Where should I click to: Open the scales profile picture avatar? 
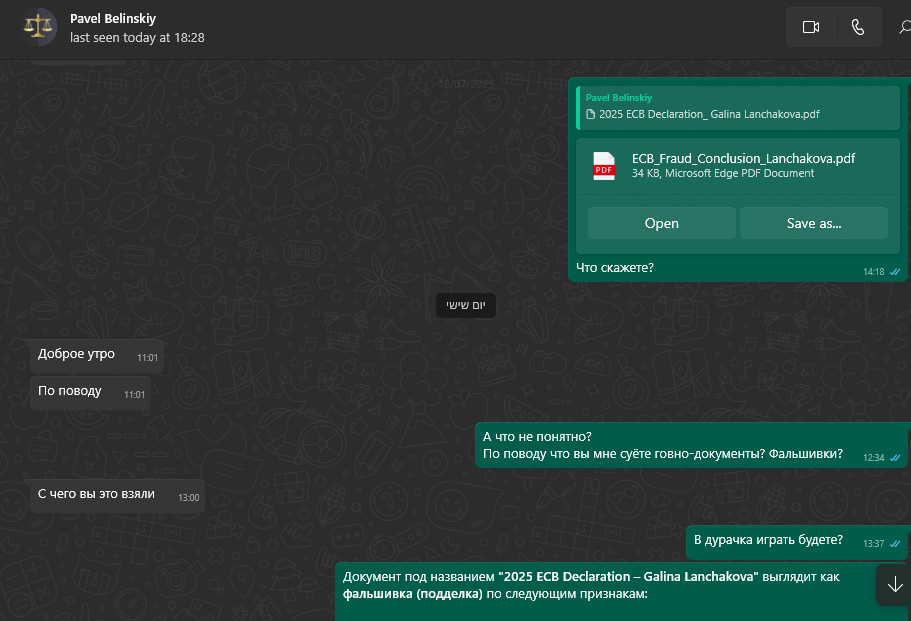pyautogui.click(x=40, y=27)
